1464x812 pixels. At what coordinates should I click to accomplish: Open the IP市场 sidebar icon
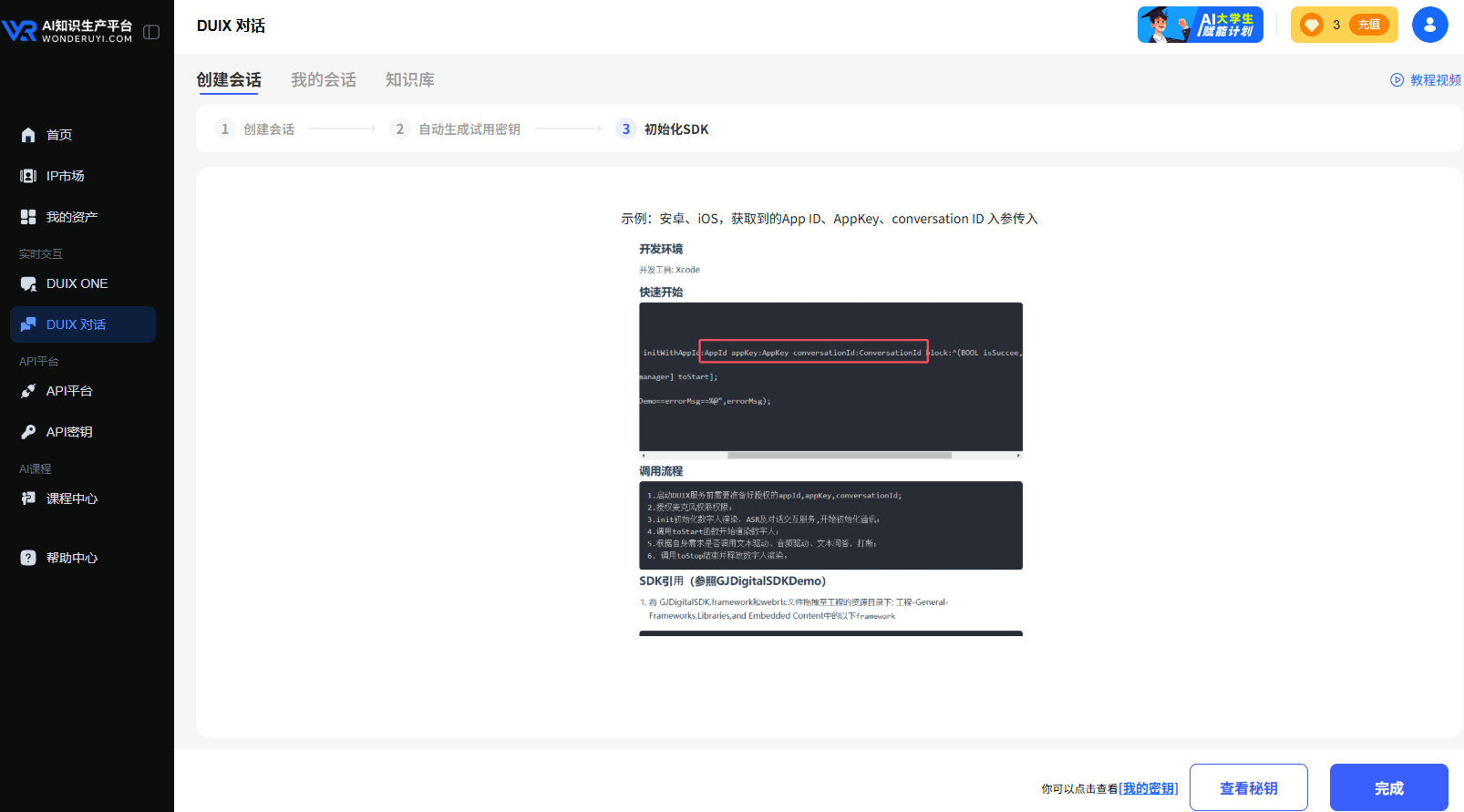click(x=28, y=176)
